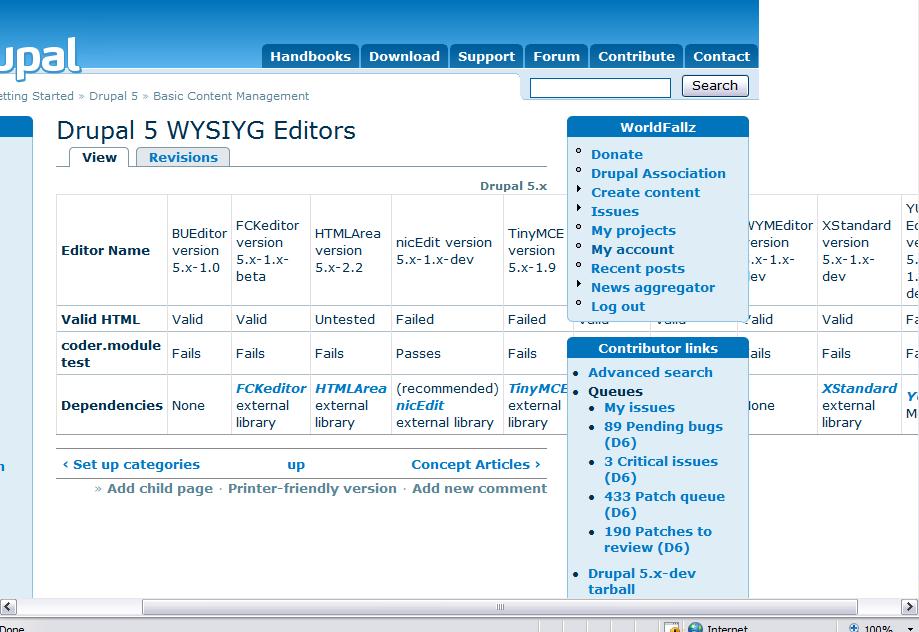Click the Internet zone globe icon
Screen dimensions: 919x632
695,628
